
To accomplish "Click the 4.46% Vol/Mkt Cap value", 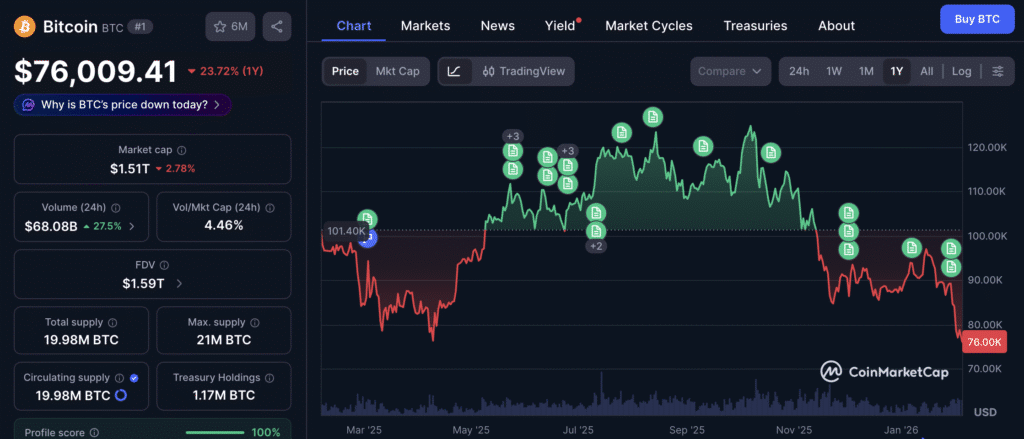I will [x=223, y=226].
